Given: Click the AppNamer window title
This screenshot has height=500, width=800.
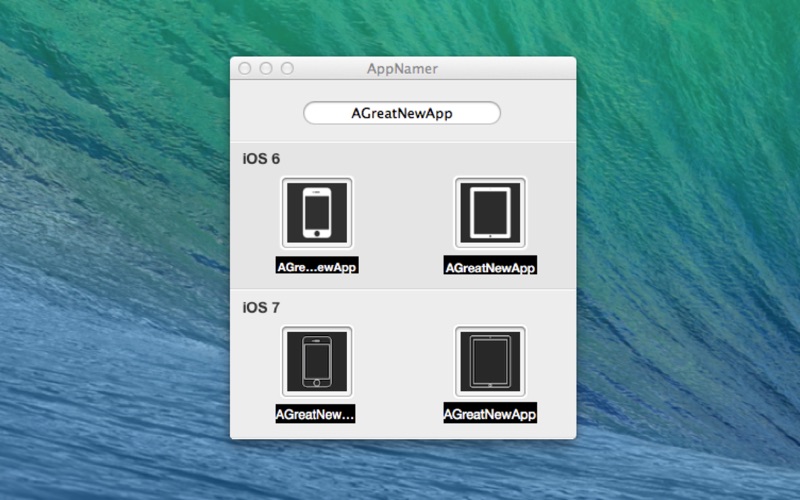Looking at the screenshot, I should pos(403,68).
